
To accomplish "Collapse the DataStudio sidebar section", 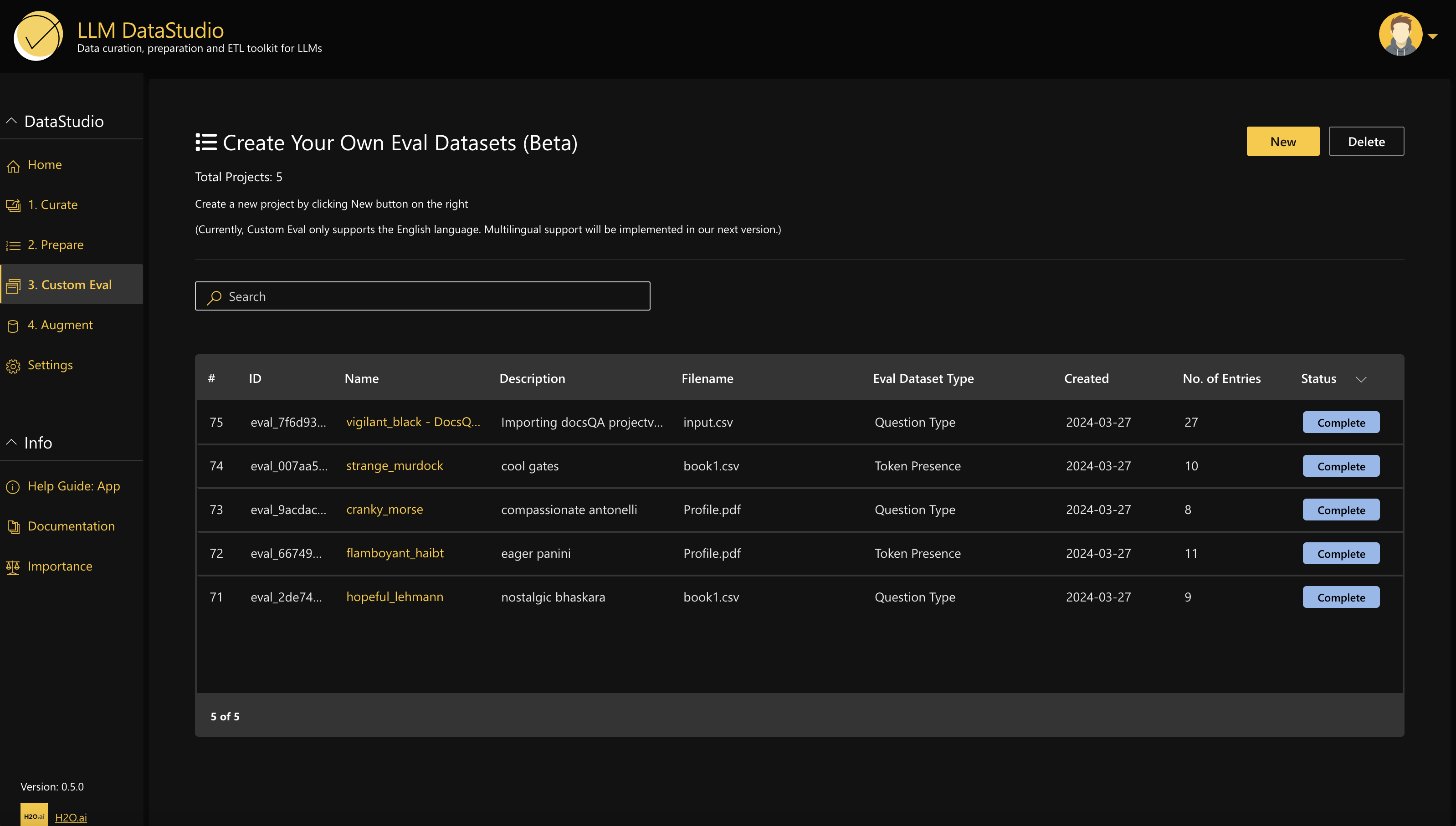I will coord(11,121).
